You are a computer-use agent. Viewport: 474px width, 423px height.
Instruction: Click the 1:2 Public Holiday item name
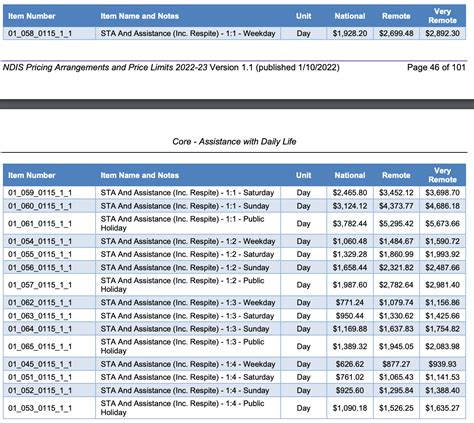(182, 285)
